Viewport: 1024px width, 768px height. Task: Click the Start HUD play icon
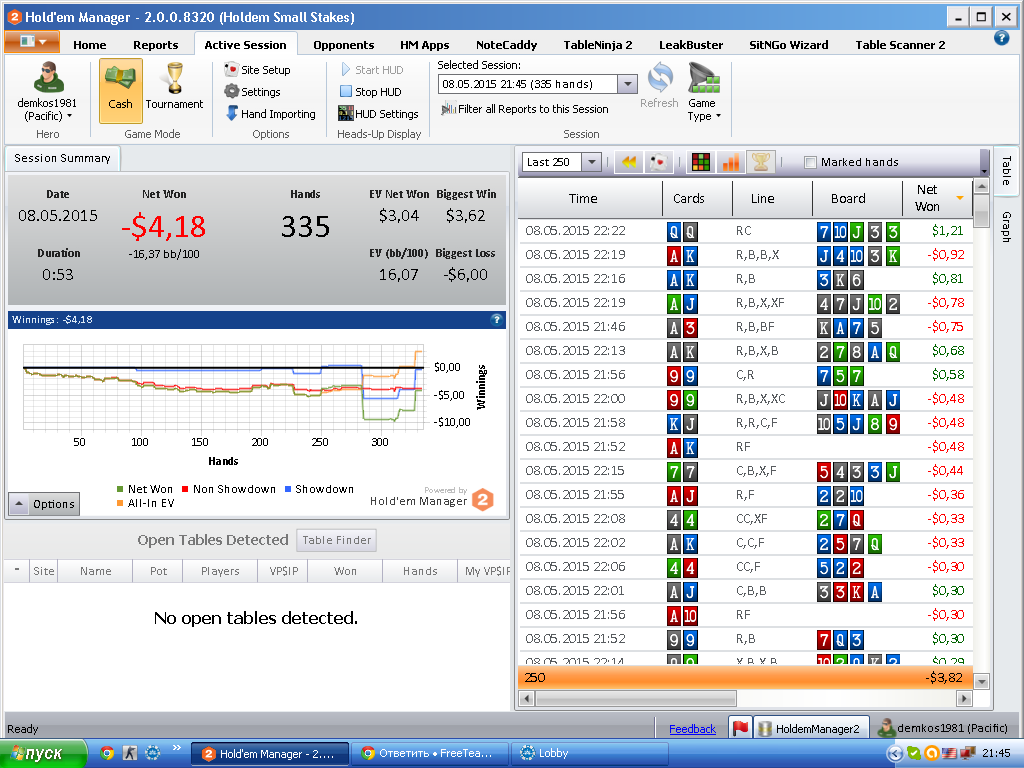point(346,69)
